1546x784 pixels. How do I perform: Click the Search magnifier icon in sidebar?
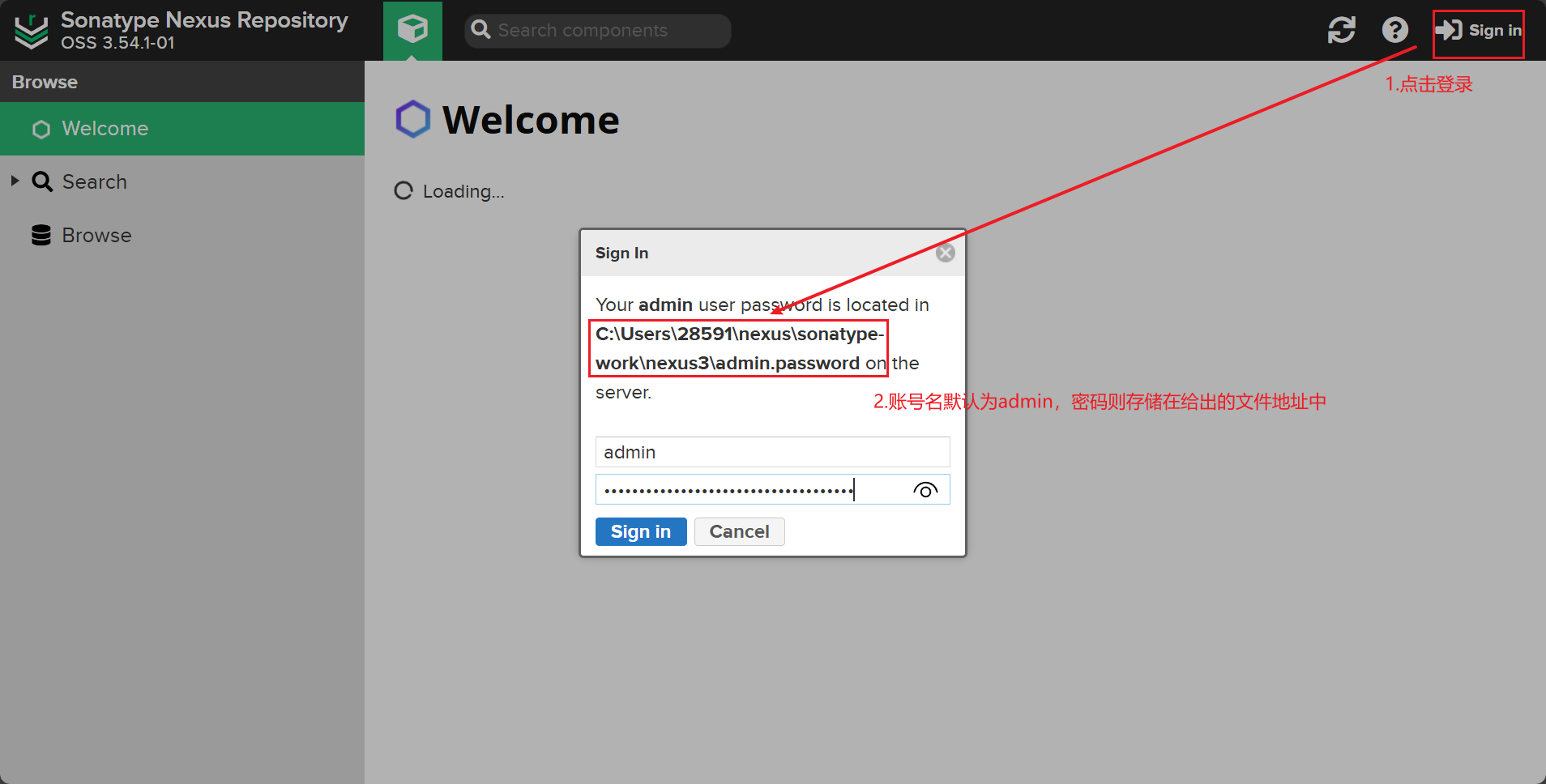pyautogui.click(x=42, y=181)
